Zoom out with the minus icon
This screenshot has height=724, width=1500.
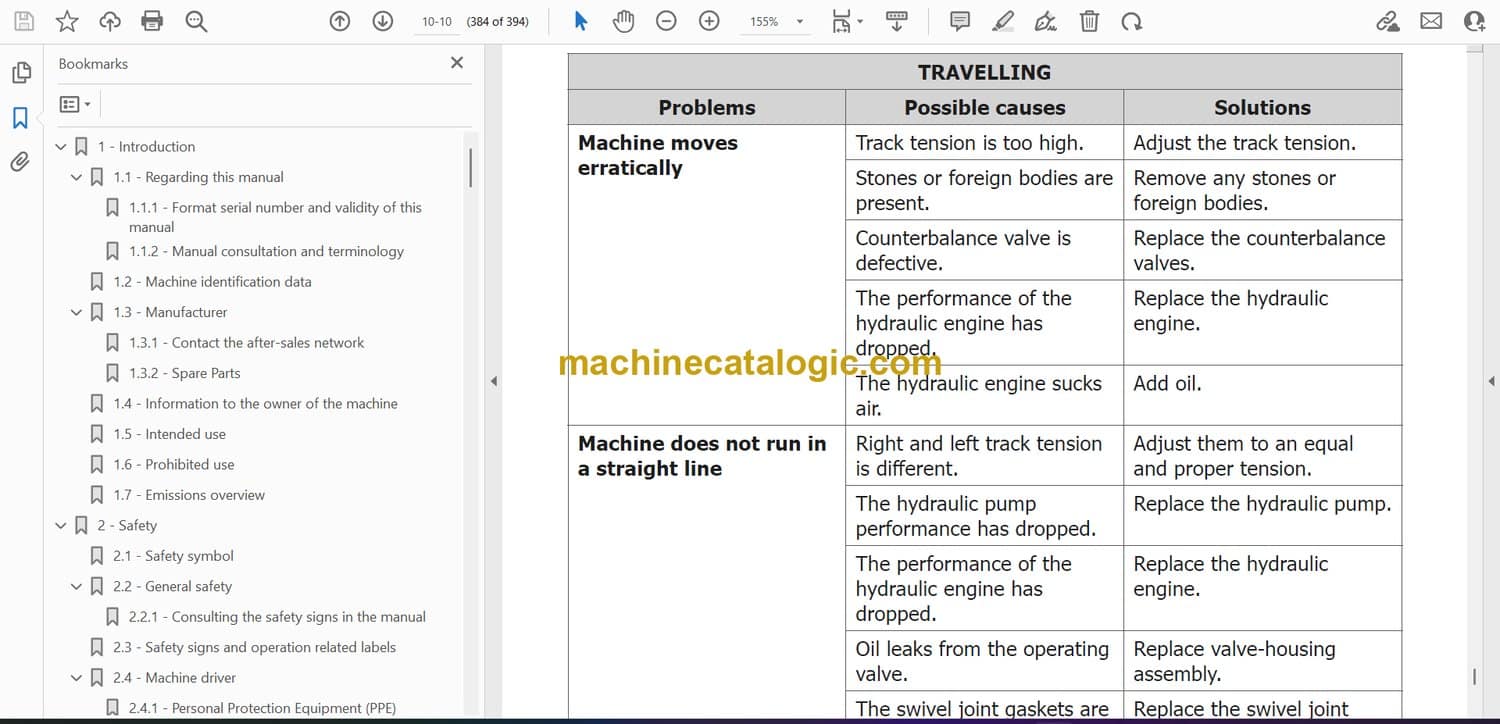(666, 21)
